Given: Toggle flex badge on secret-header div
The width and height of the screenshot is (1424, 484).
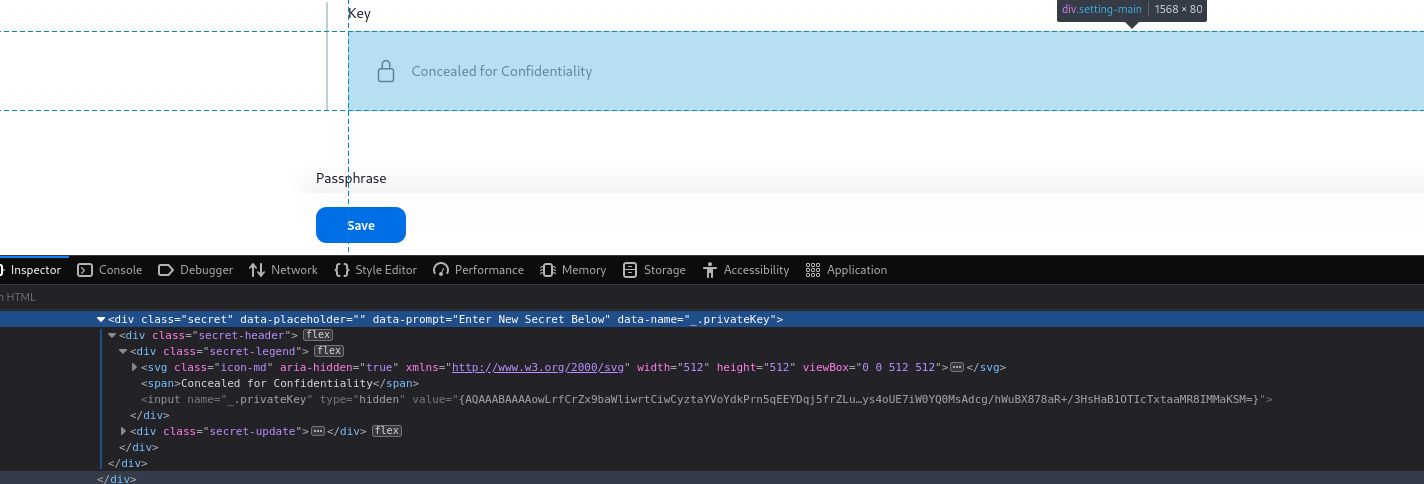Looking at the screenshot, I should [x=318, y=335].
